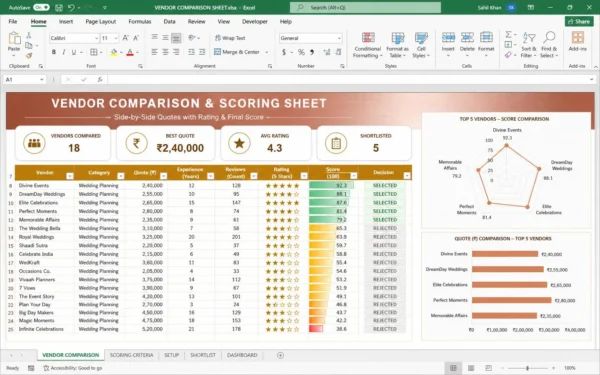Enable Wrap Text for cells
Screen dimensions: 600x375
coord(230,38)
